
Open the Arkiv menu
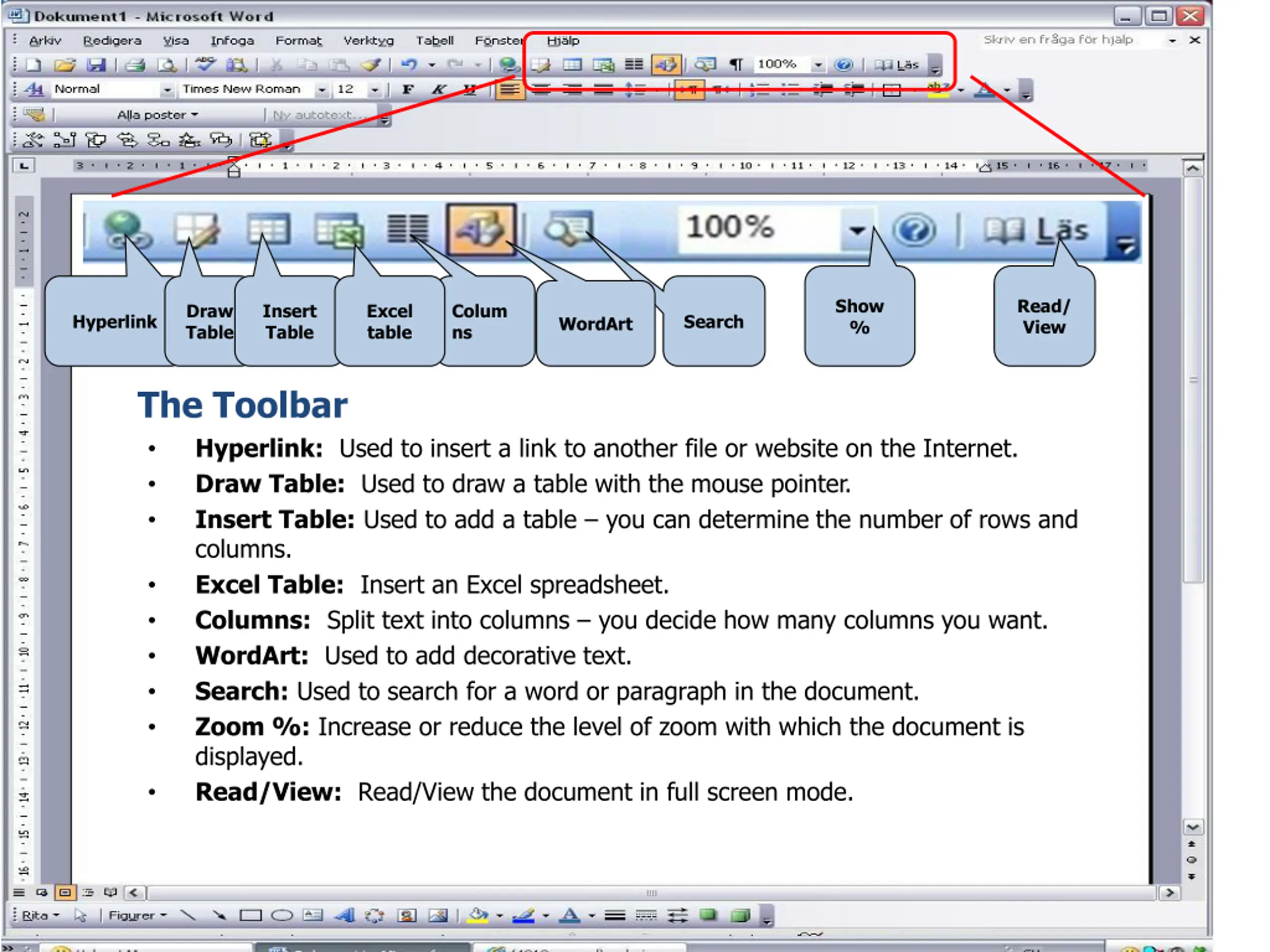(x=45, y=41)
